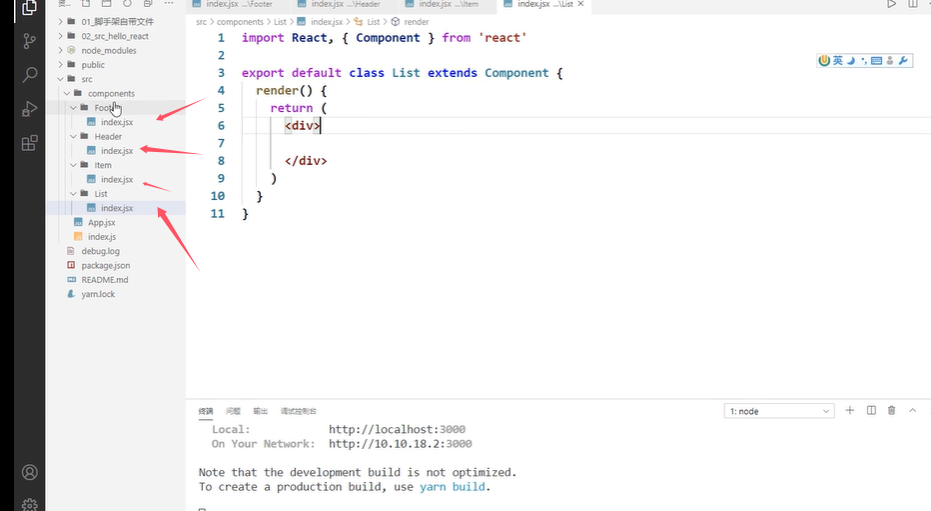The width and height of the screenshot is (931, 511).
Task: Open the Search view in activity bar
Action: (29, 75)
